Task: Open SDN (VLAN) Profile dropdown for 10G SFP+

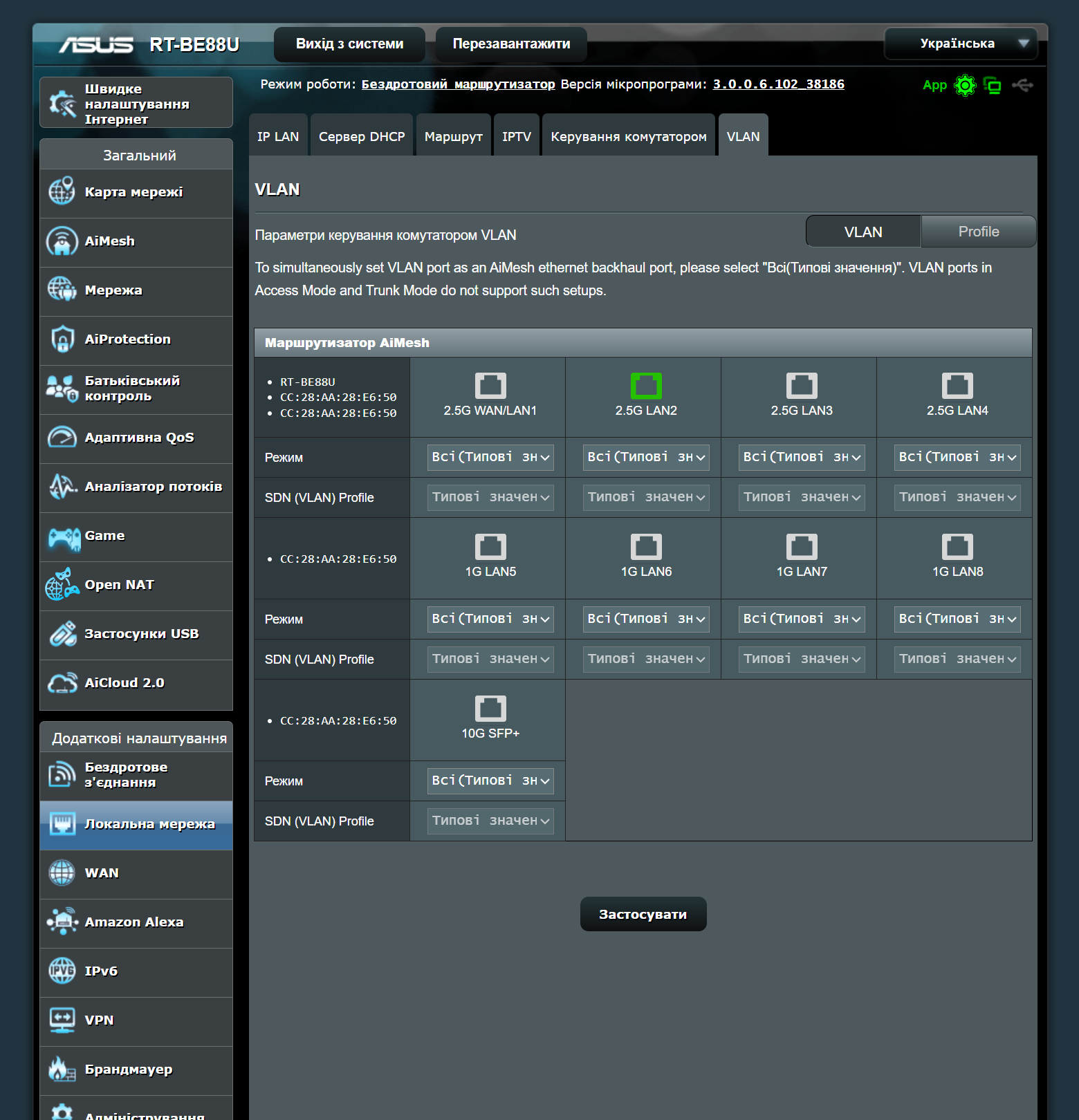Action: coord(490,821)
